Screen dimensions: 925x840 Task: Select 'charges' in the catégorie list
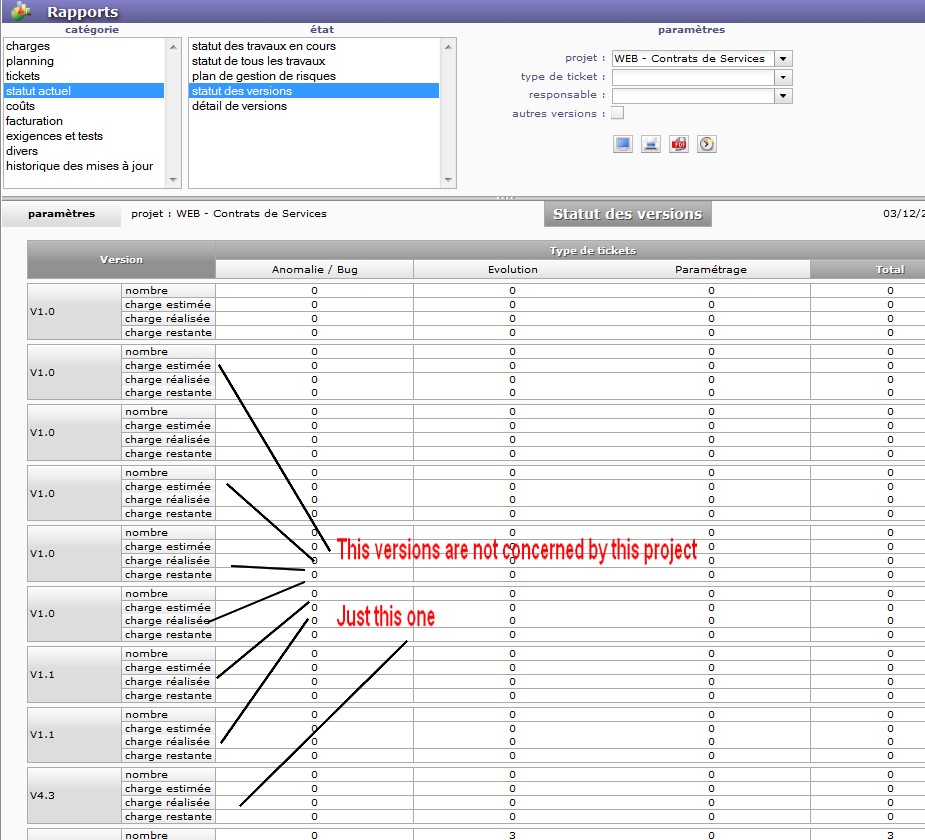point(28,46)
